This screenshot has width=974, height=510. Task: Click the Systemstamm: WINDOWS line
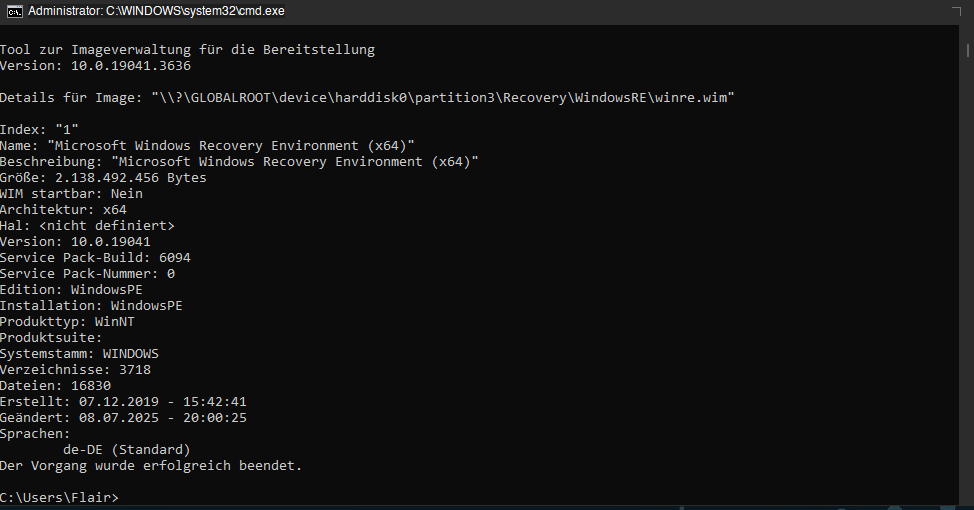click(x=80, y=353)
